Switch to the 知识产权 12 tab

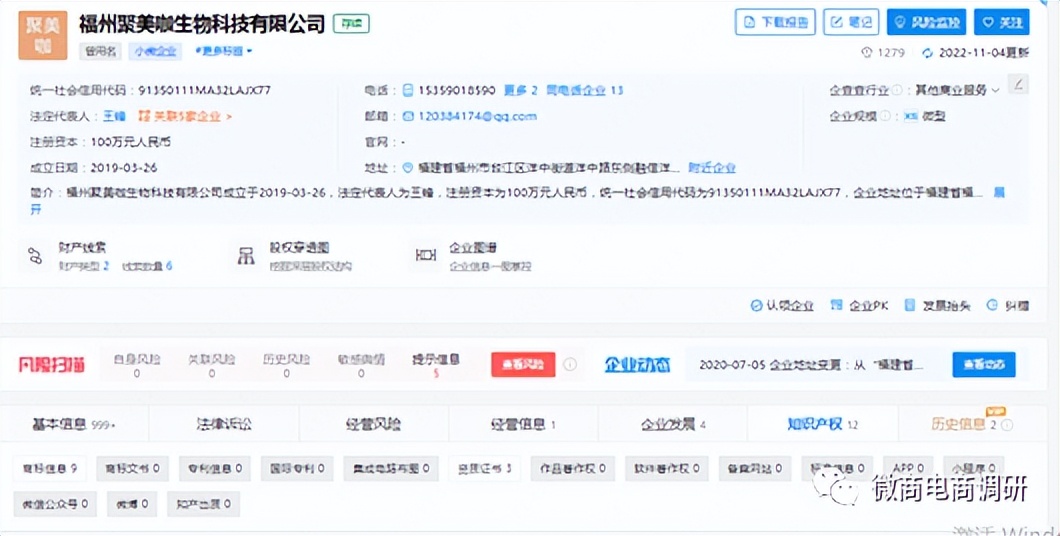click(823, 424)
